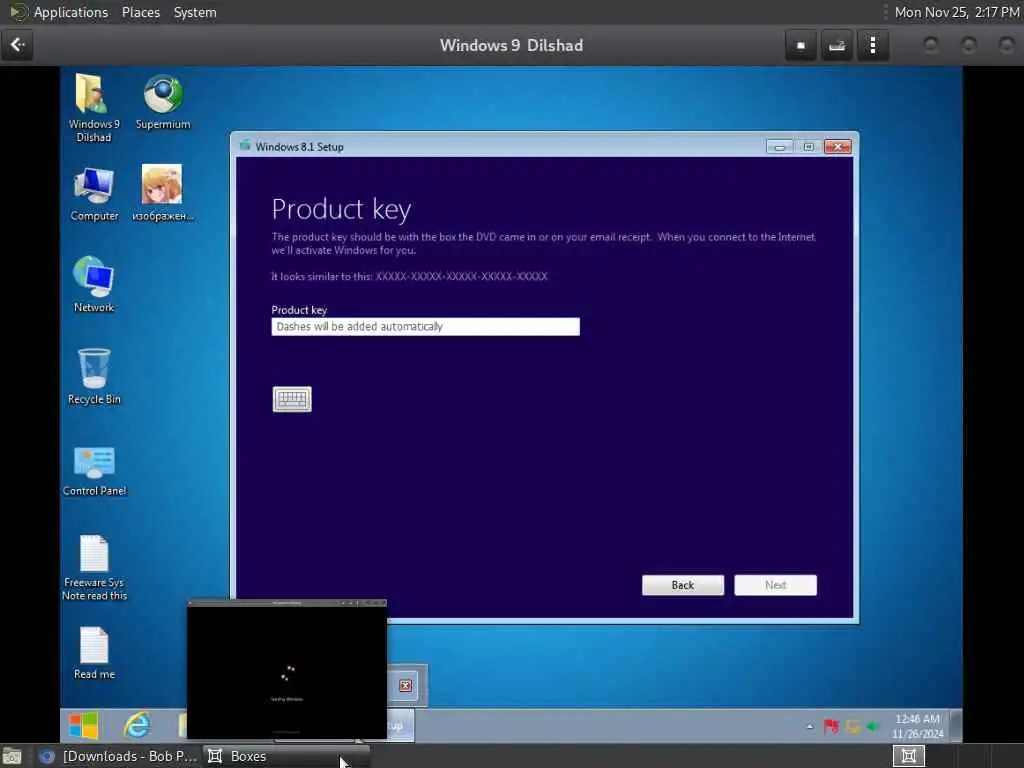
Task: Open the System menu
Action: coord(195,12)
